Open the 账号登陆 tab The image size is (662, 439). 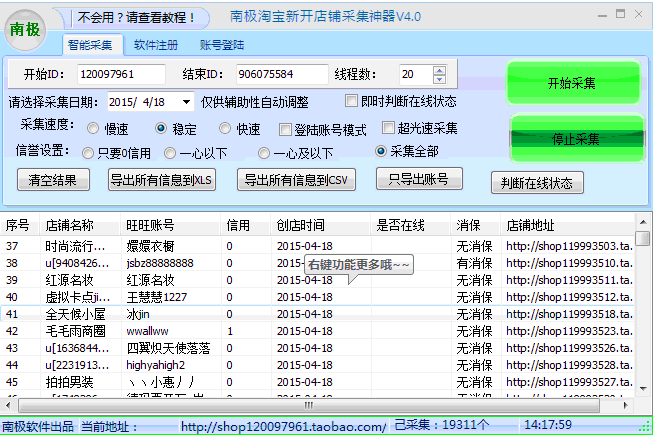(221, 45)
